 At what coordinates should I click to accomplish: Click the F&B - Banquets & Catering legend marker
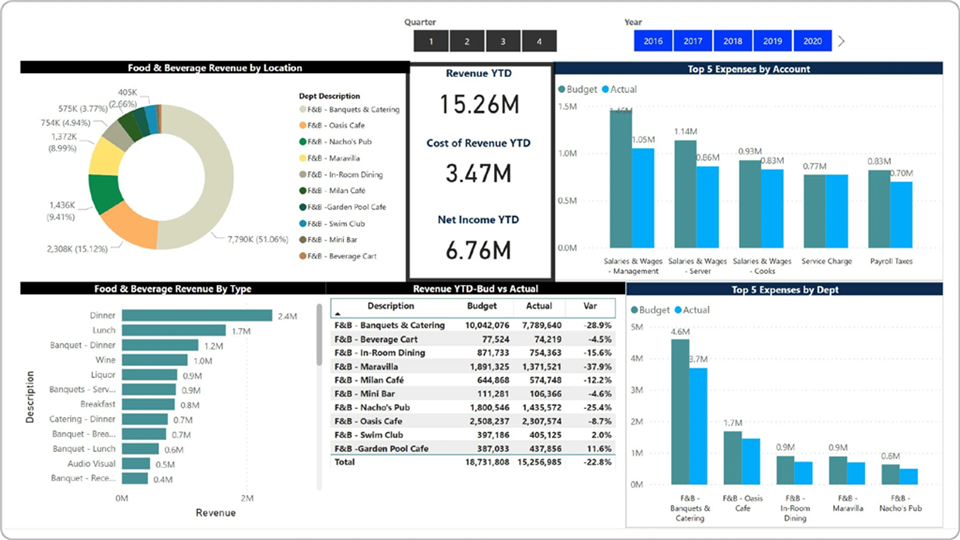[x=303, y=109]
